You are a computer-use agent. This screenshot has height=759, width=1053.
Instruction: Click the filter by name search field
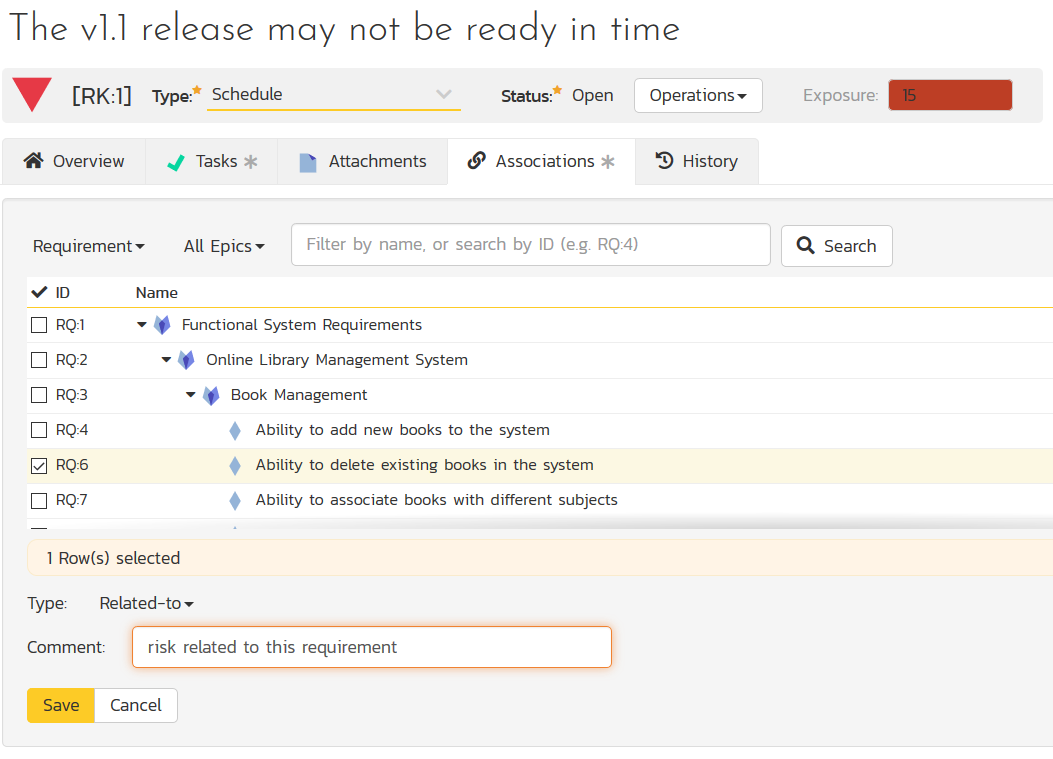tap(530, 245)
